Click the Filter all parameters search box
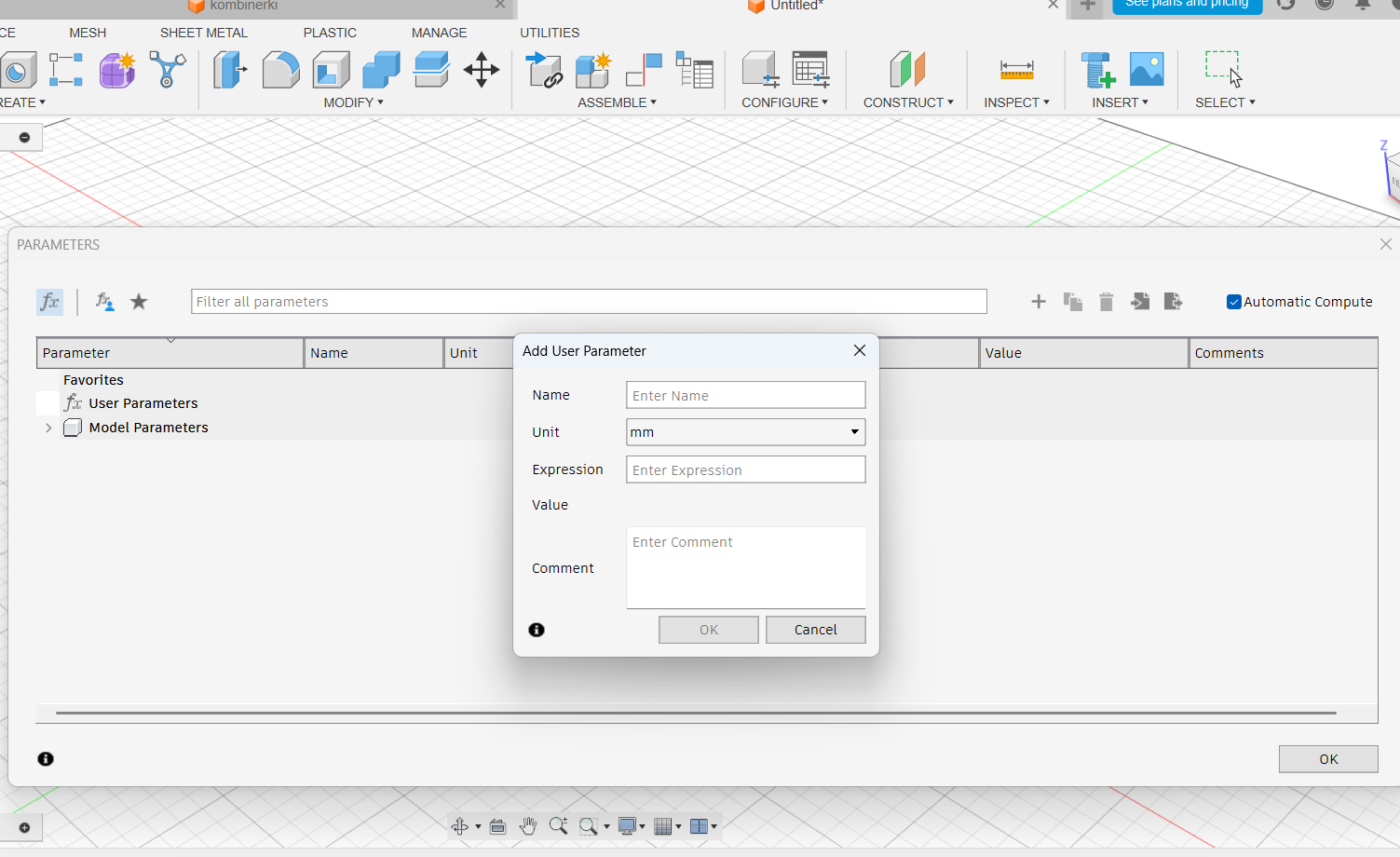The width and height of the screenshot is (1400, 857). (x=588, y=302)
